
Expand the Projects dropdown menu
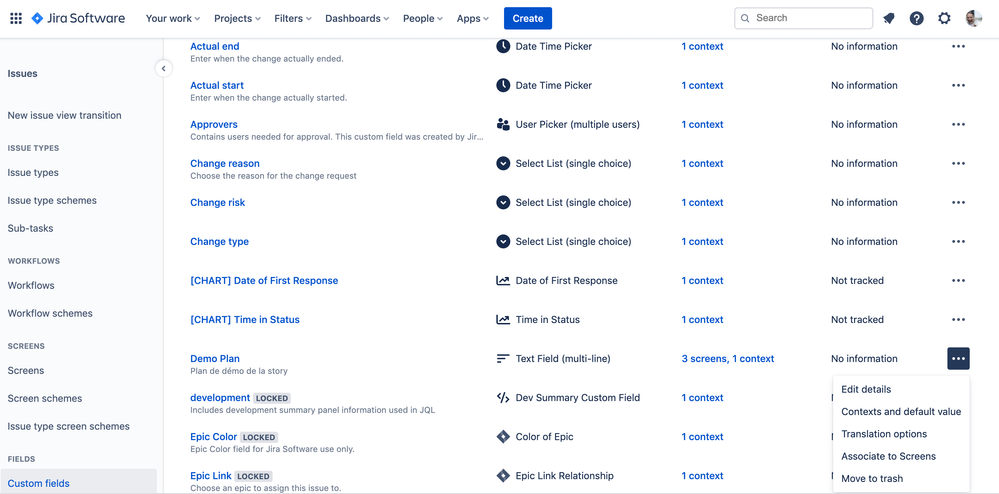click(x=237, y=18)
